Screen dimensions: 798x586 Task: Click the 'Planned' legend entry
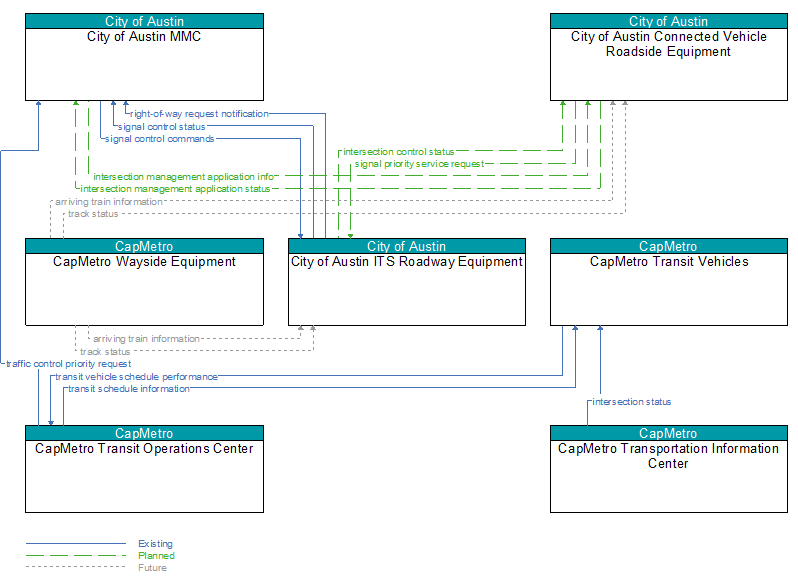(x=156, y=555)
